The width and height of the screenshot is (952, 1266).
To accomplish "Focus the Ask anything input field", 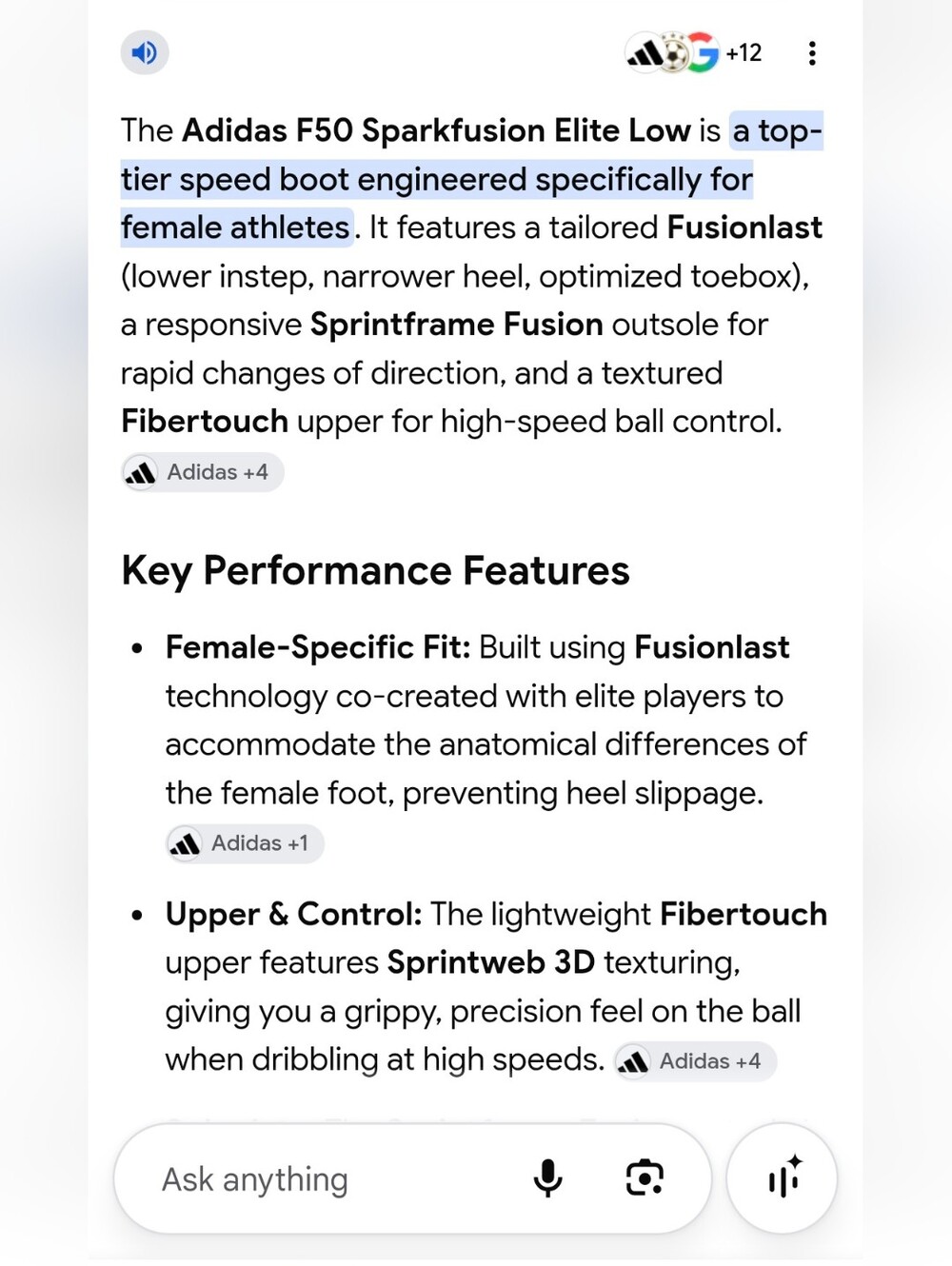I will tap(324, 1178).
